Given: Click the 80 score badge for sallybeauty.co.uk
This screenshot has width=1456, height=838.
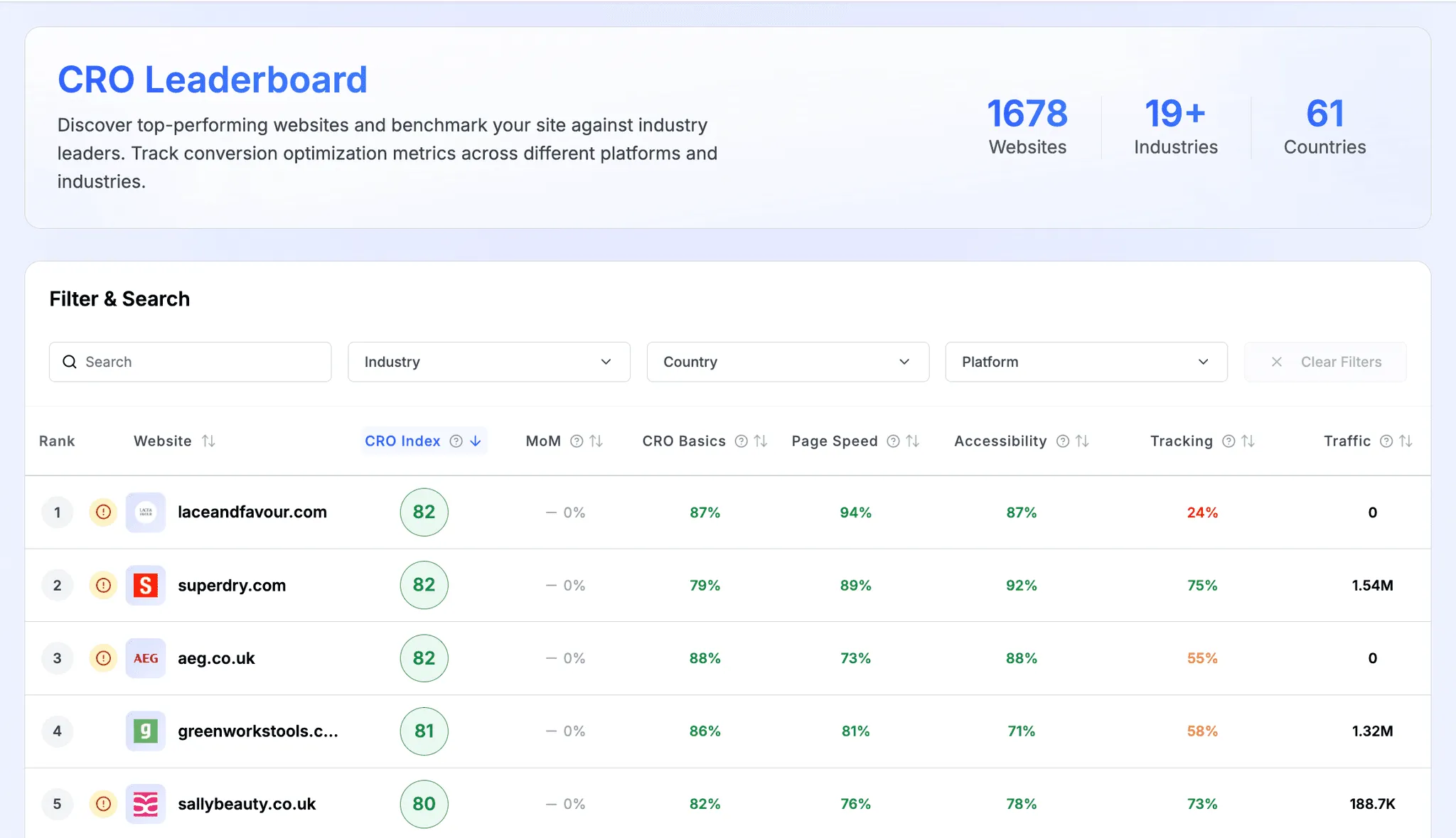Looking at the screenshot, I should [424, 804].
